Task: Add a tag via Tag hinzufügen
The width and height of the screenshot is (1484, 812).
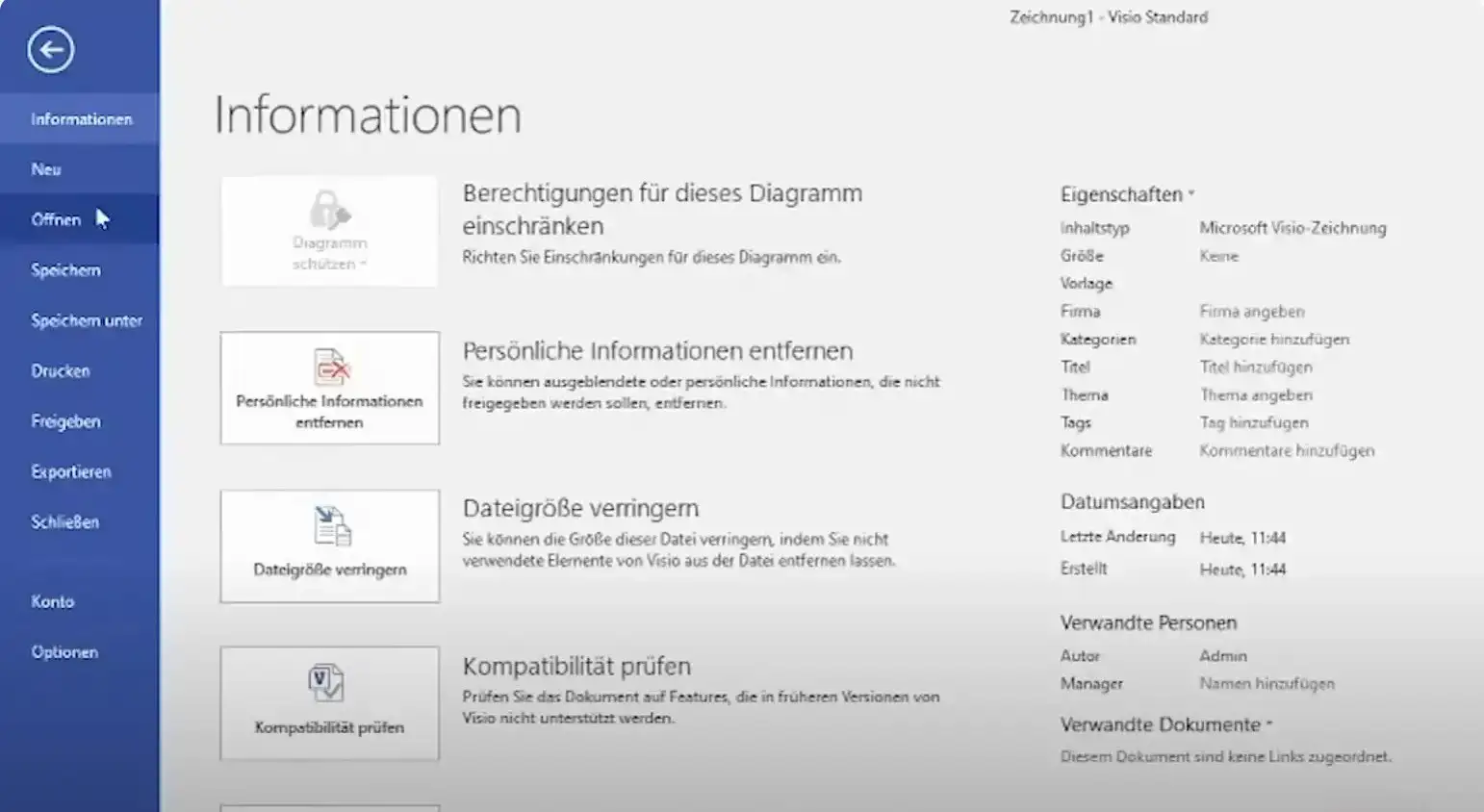Action: click(x=1253, y=423)
